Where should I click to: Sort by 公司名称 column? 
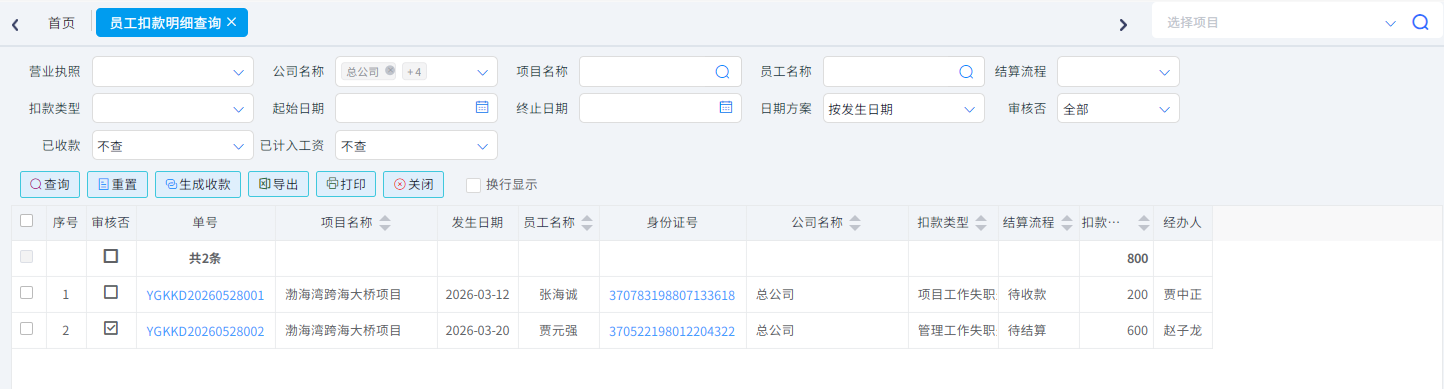(x=856, y=223)
